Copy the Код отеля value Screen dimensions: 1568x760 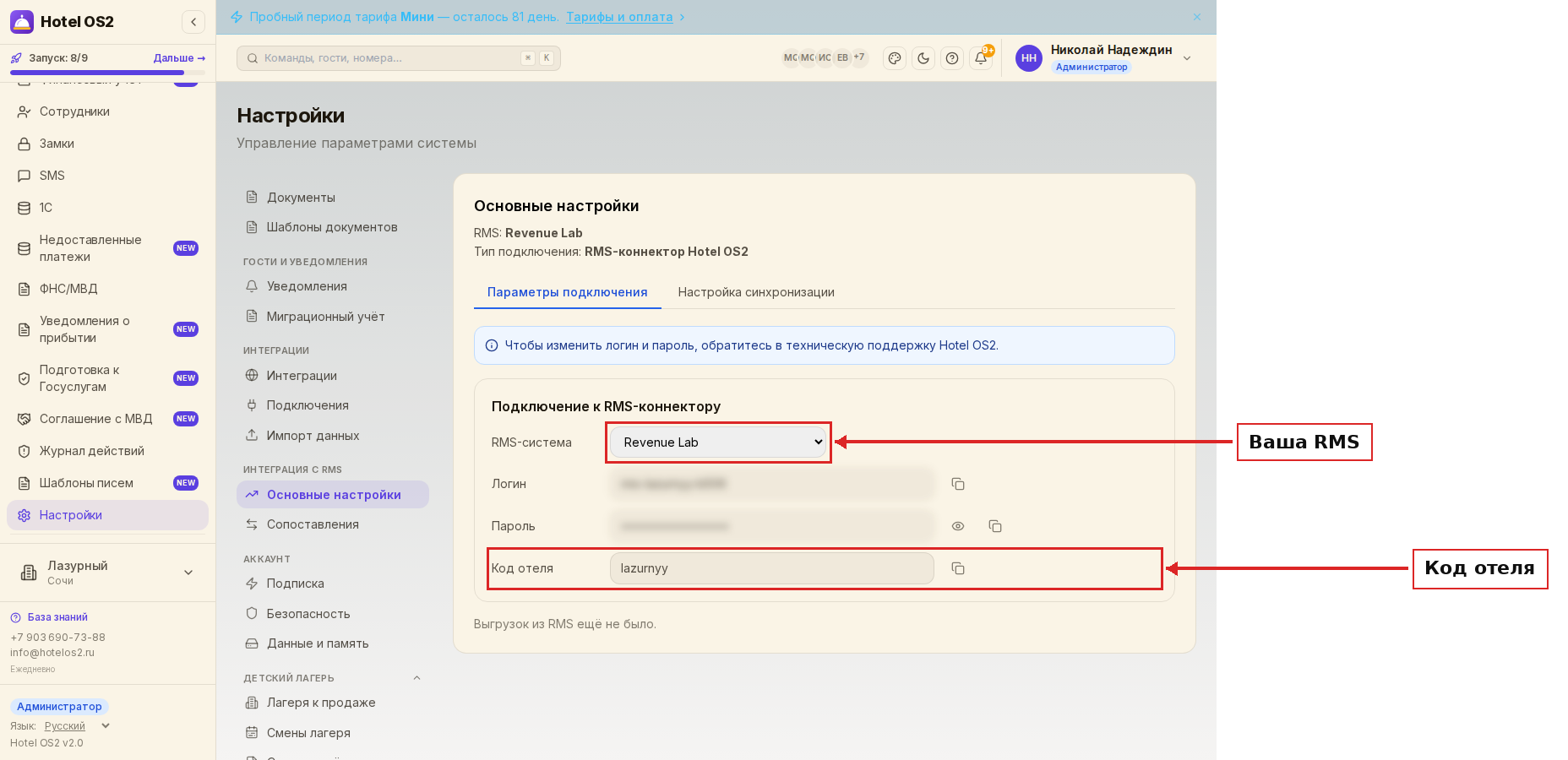[958, 568]
